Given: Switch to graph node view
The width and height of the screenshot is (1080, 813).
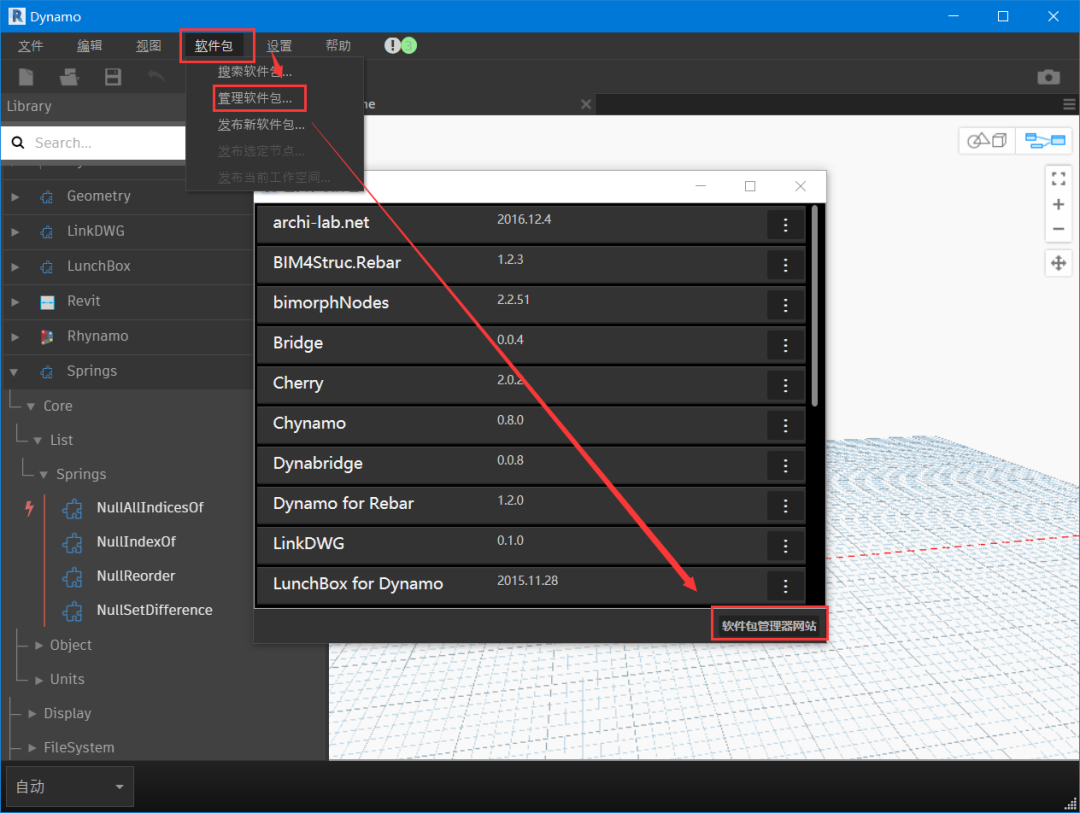Looking at the screenshot, I should (1044, 141).
